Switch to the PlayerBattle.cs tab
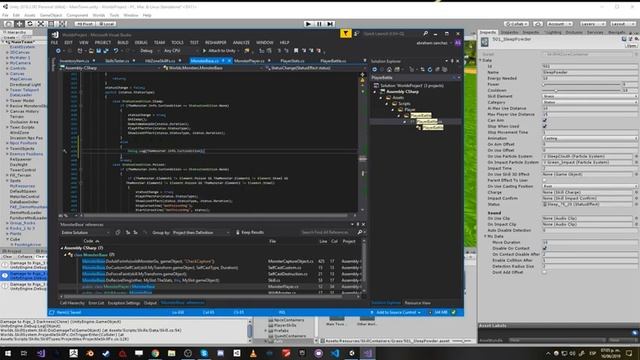This screenshot has height=360, width=640. [x=333, y=61]
